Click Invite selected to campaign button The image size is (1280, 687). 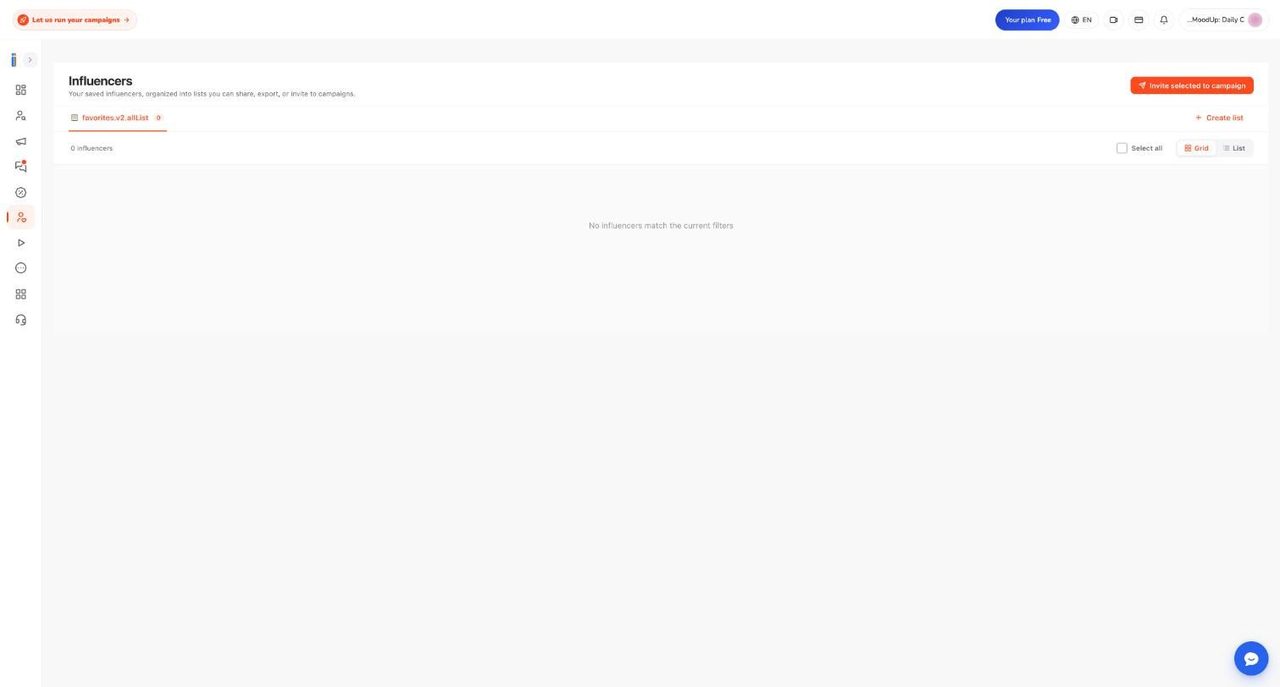tap(1192, 86)
